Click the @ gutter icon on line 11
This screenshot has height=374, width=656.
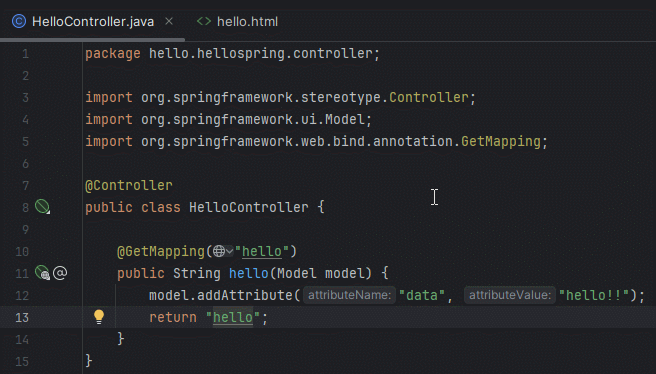coord(60,273)
